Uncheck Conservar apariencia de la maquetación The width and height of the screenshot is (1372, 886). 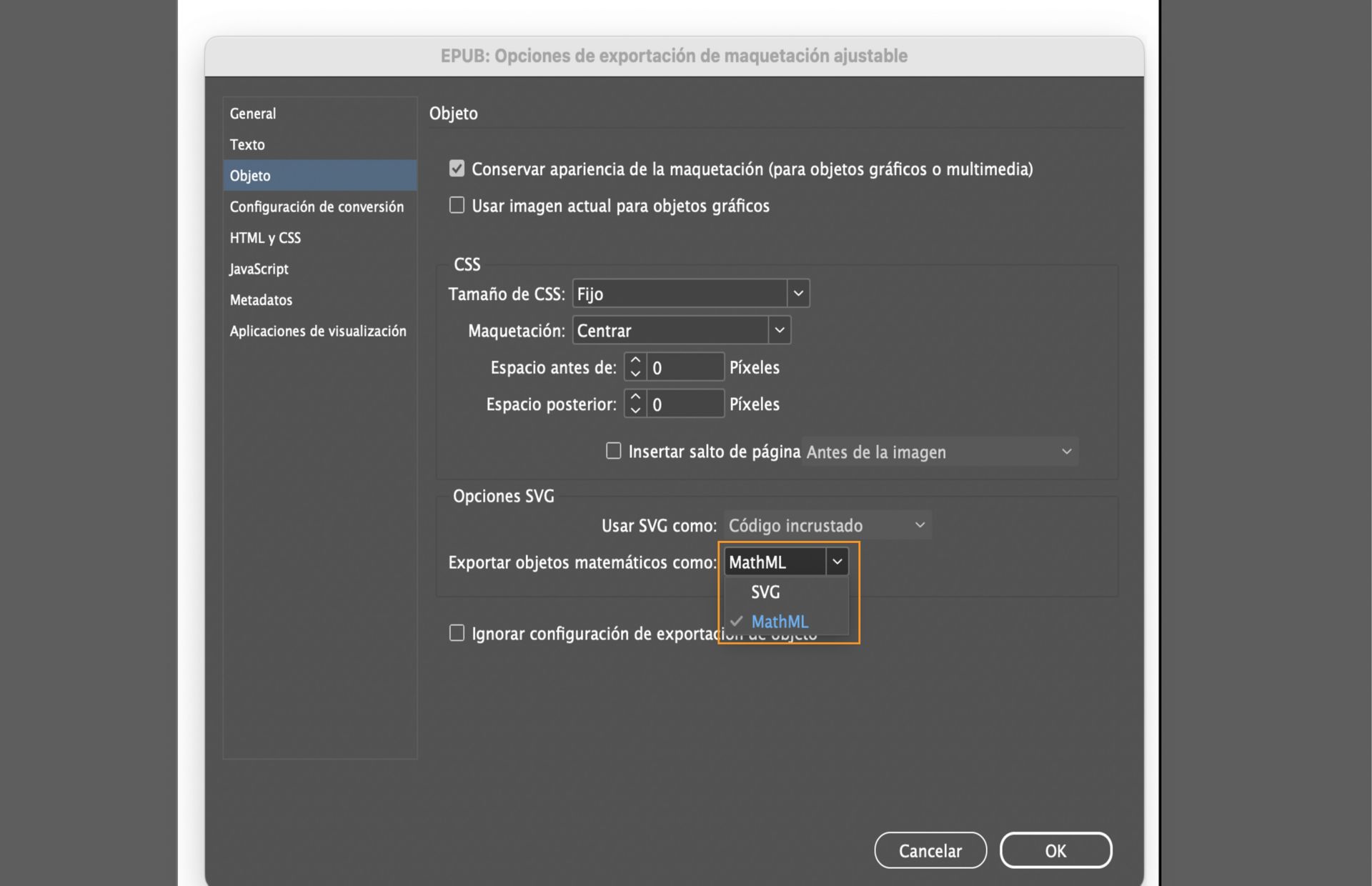pyautogui.click(x=457, y=168)
